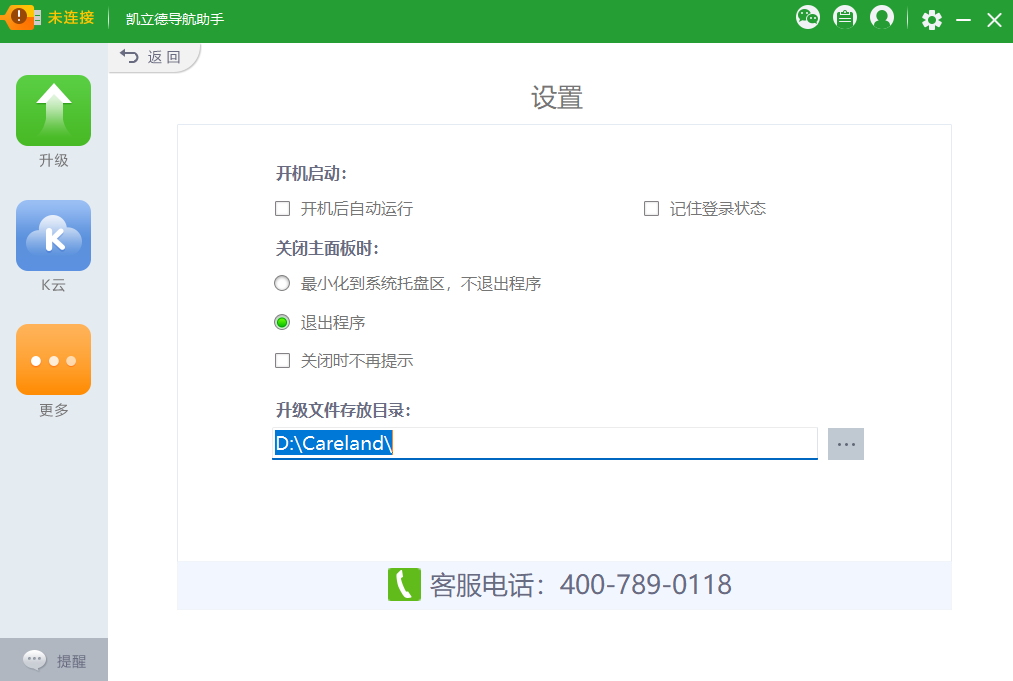Check 关闭时不再提示 option
Screen dimensions: 1013x681
[282, 361]
